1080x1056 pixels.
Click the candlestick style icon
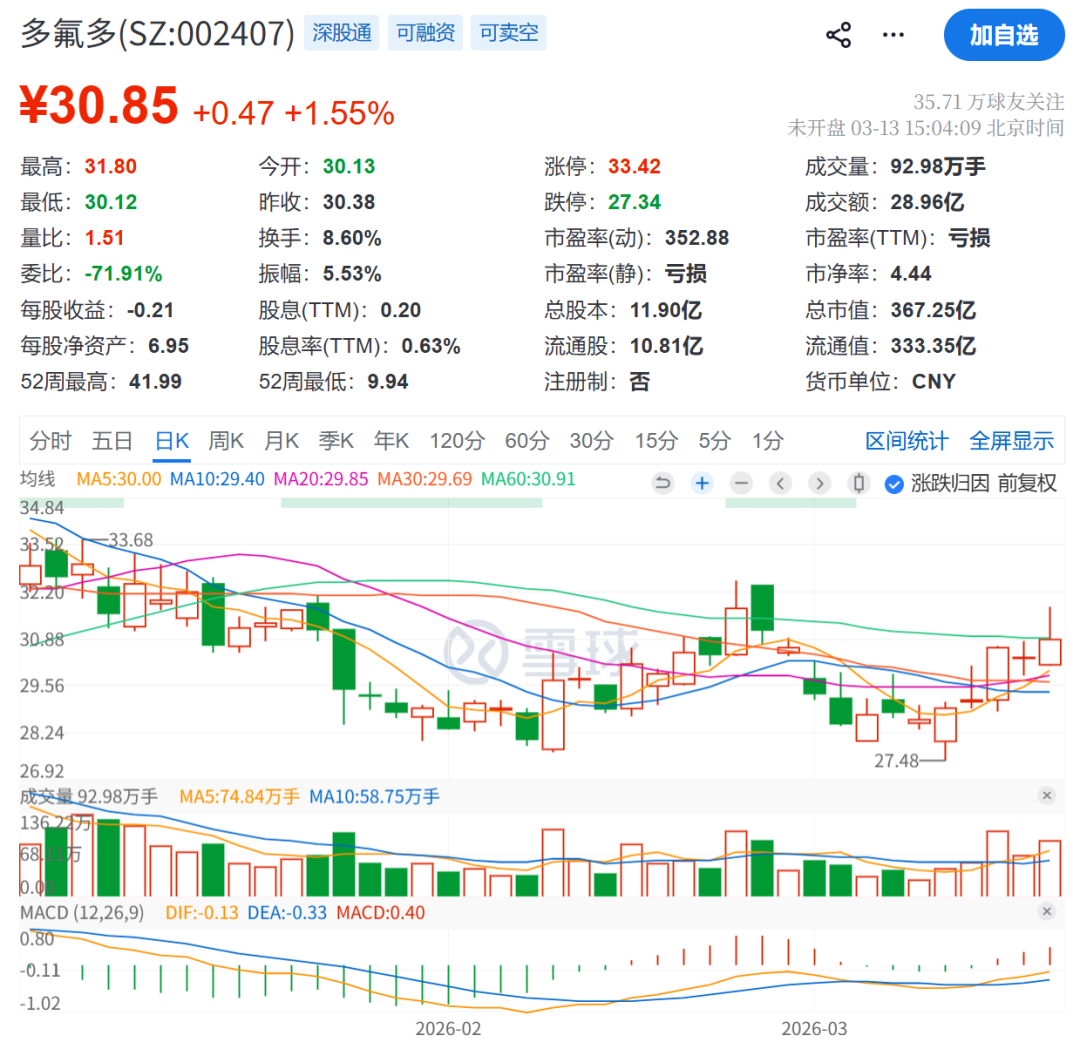click(x=858, y=483)
